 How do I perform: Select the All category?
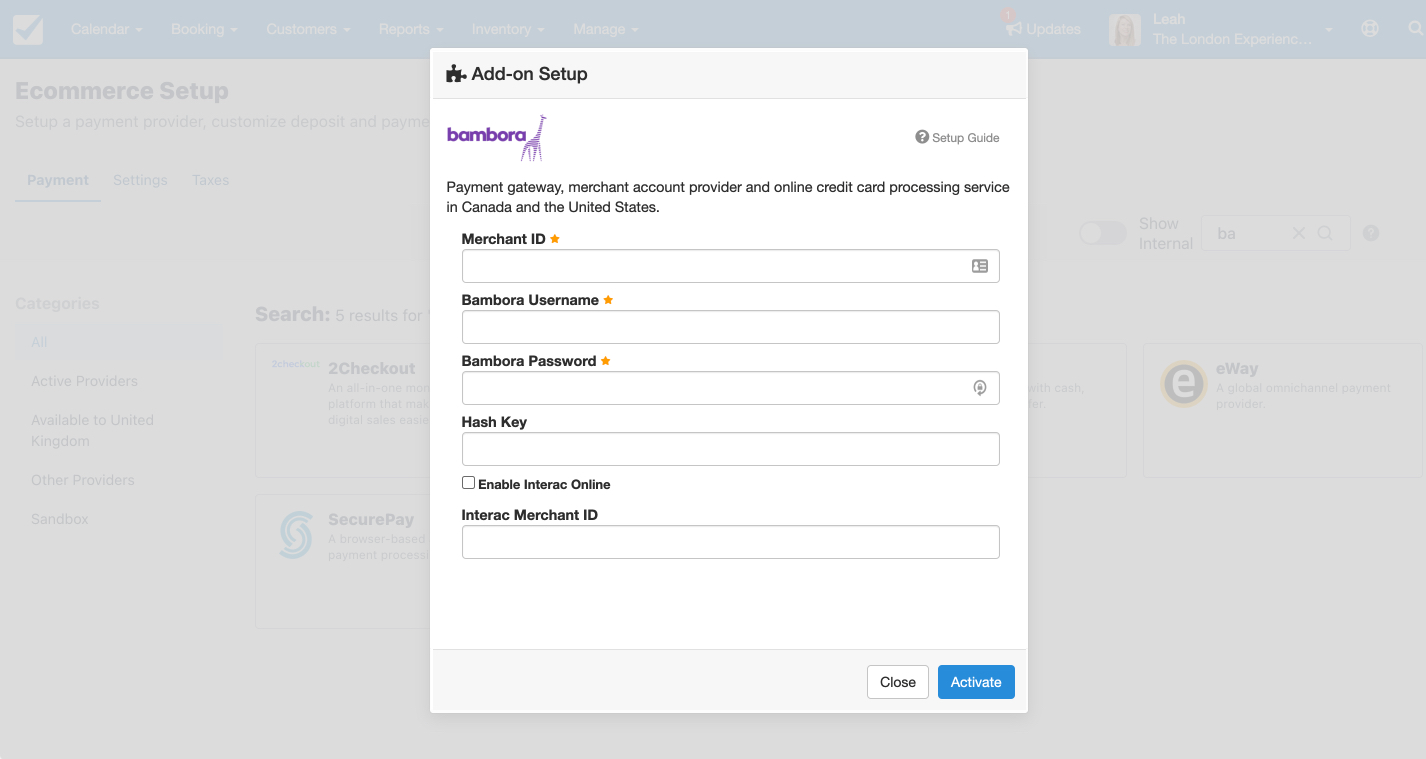coord(120,342)
